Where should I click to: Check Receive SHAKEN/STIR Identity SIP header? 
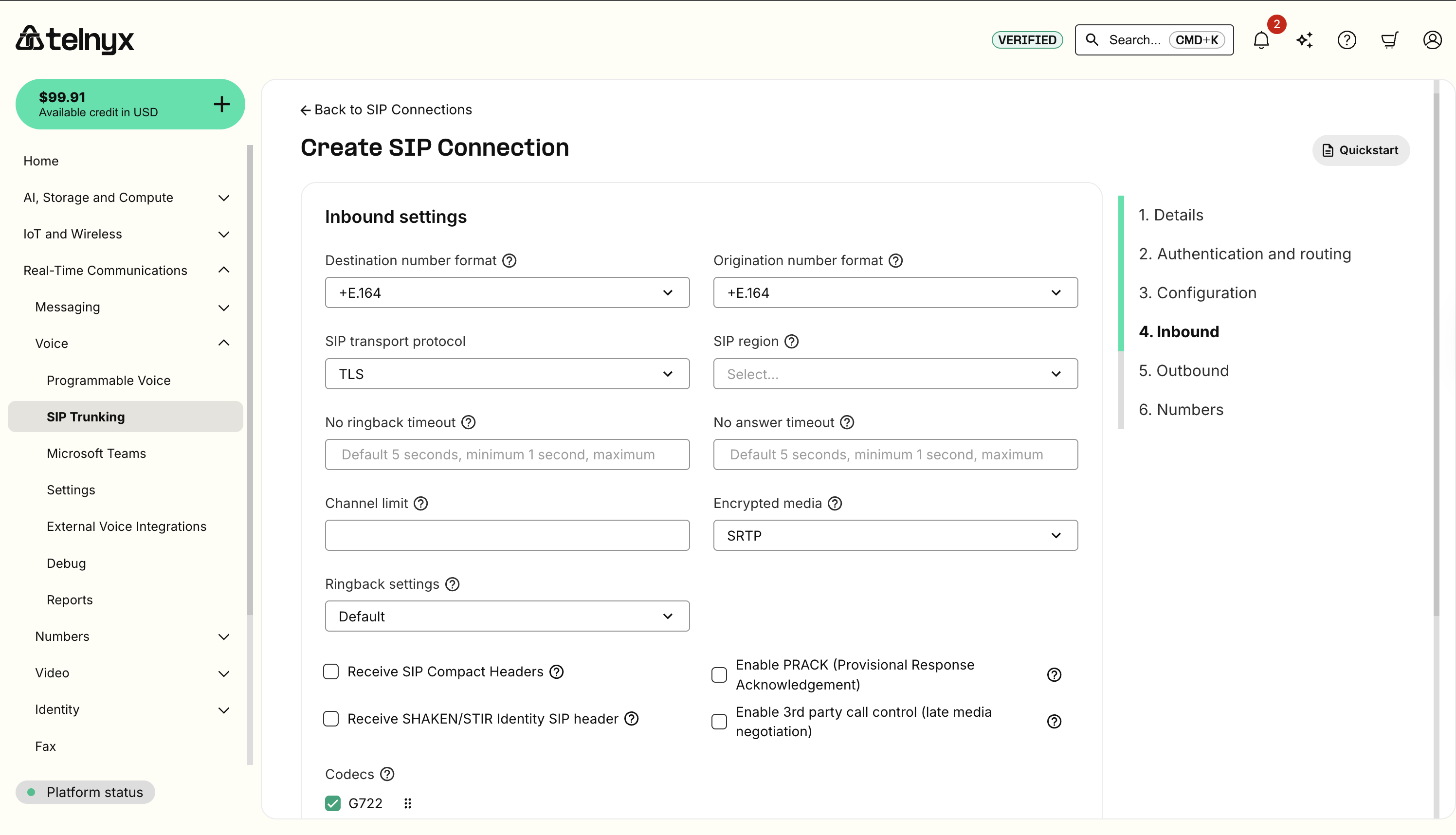pyautogui.click(x=331, y=719)
